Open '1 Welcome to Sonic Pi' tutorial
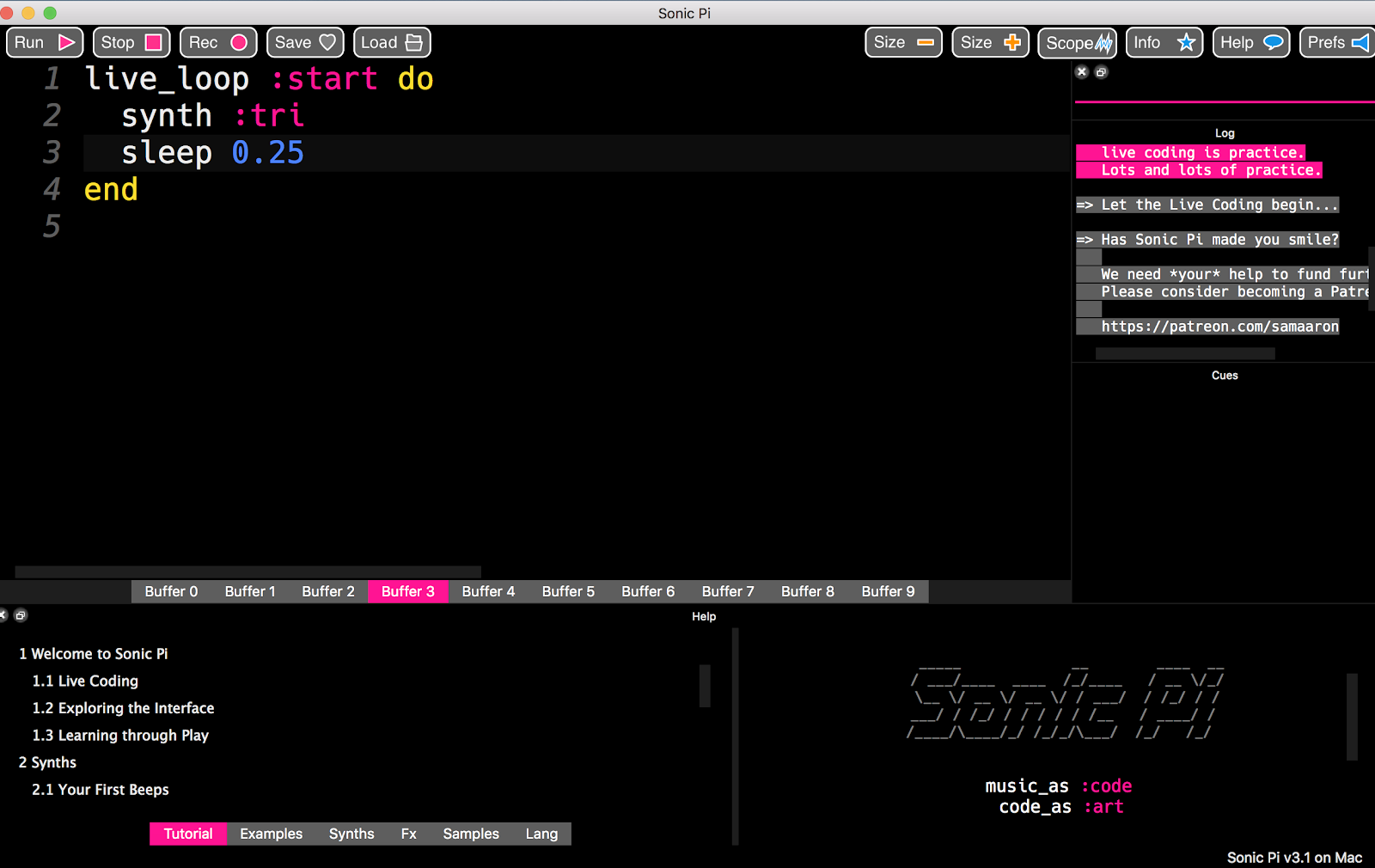Viewport: 1375px width, 868px height. 94,654
